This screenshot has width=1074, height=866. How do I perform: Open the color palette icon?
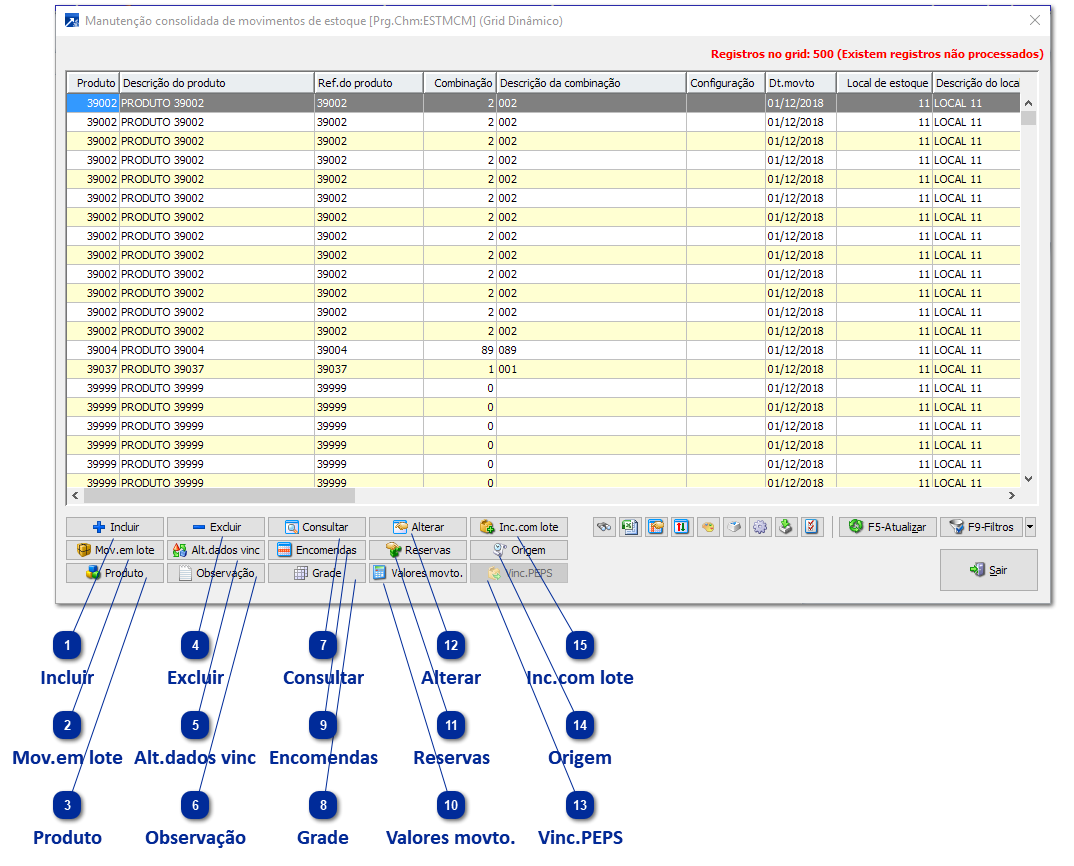click(708, 527)
